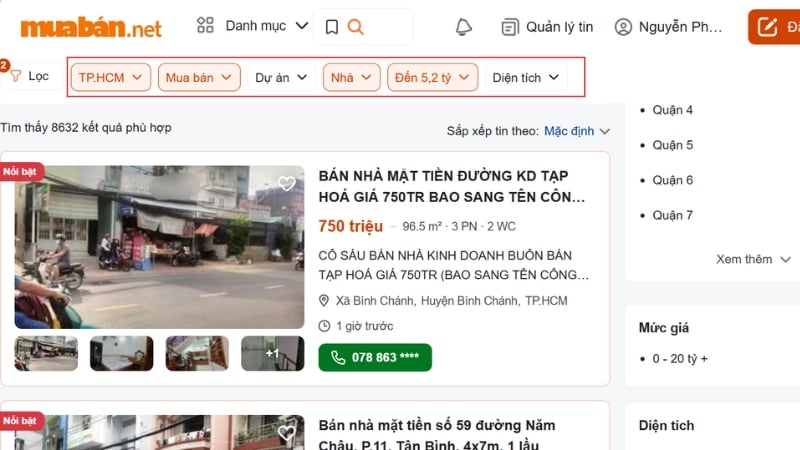Click the 750 triệu price text
The width and height of the screenshot is (800, 450).
point(351,226)
